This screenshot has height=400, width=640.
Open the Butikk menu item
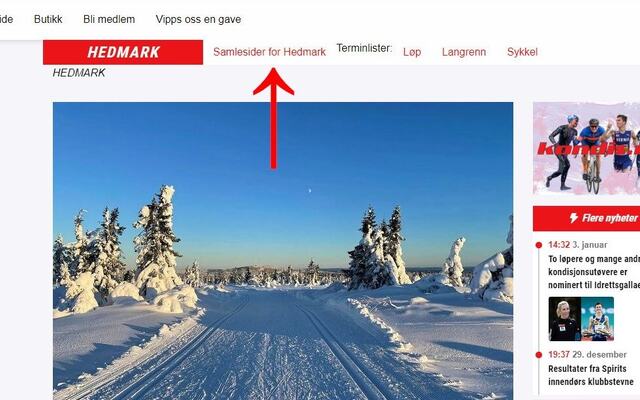(x=48, y=19)
